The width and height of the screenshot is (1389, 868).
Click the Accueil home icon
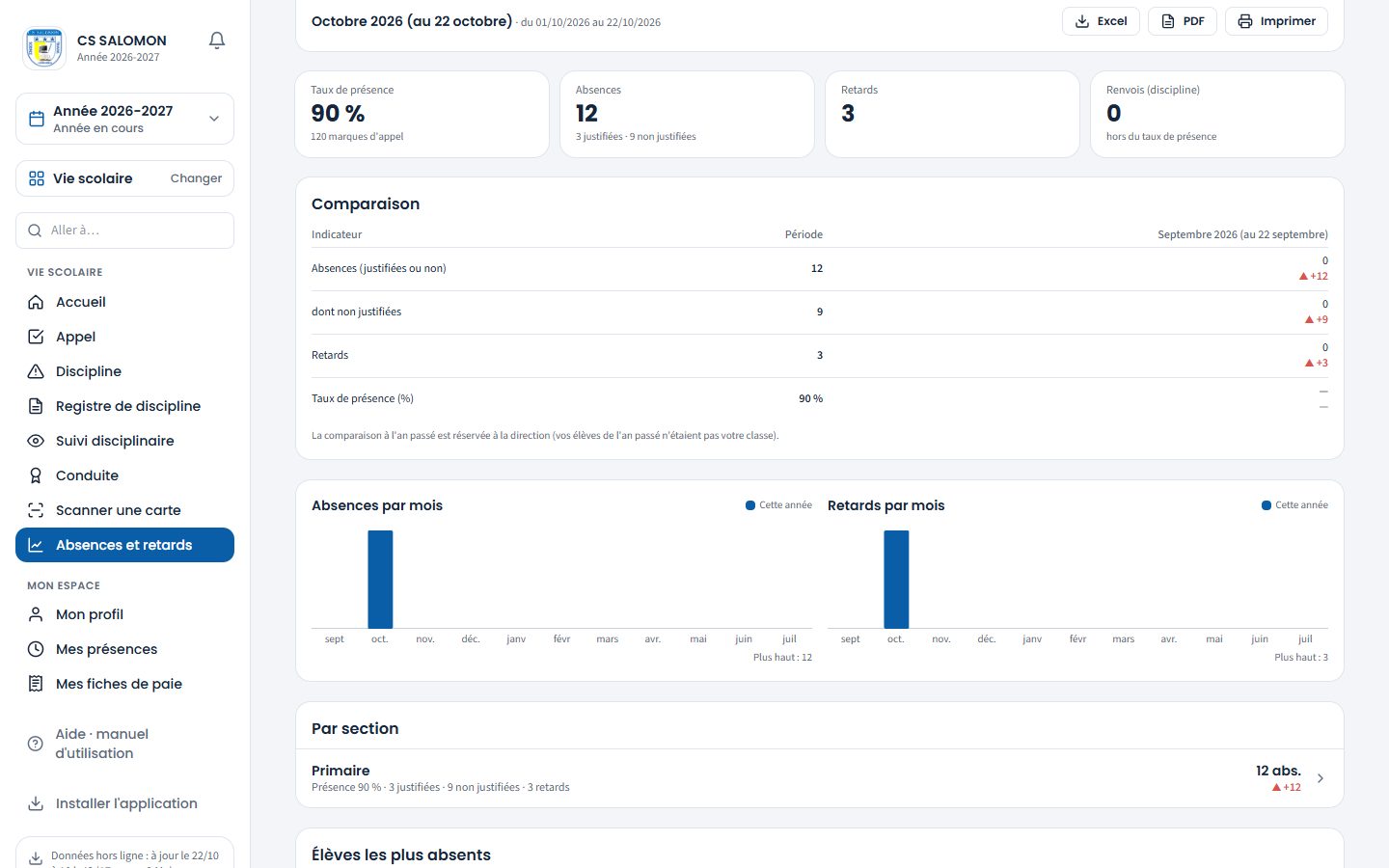pos(36,302)
